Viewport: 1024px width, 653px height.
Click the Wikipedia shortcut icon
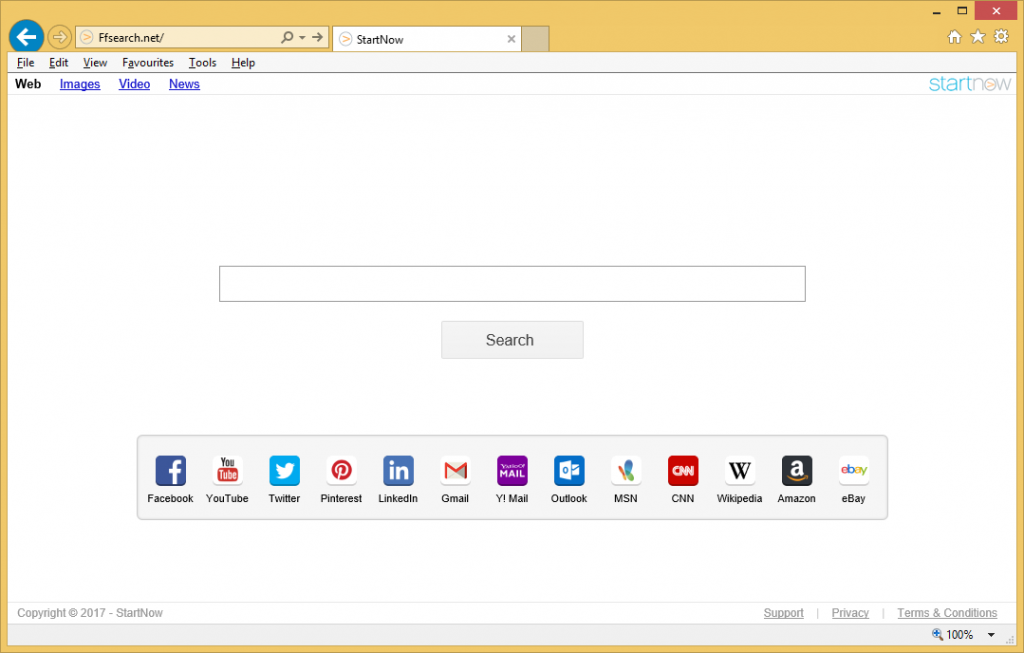pyautogui.click(x=739, y=471)
